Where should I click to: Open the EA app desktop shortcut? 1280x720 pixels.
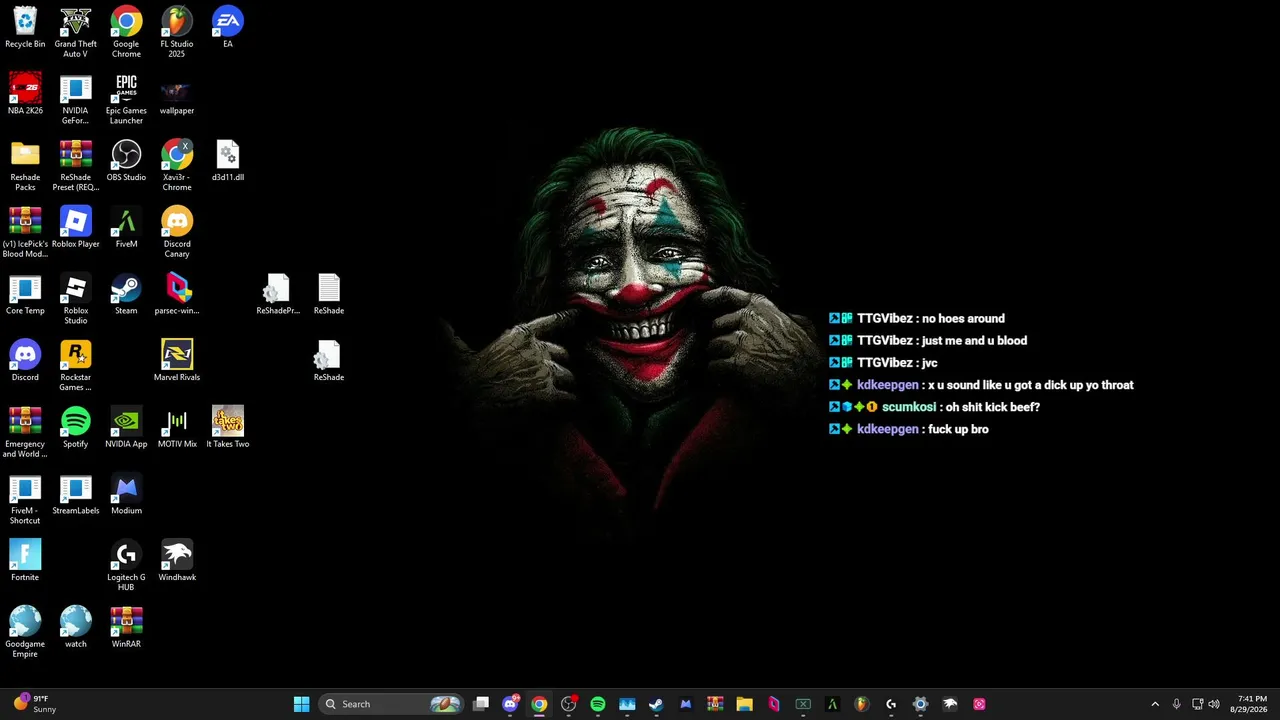pos(228,28)
